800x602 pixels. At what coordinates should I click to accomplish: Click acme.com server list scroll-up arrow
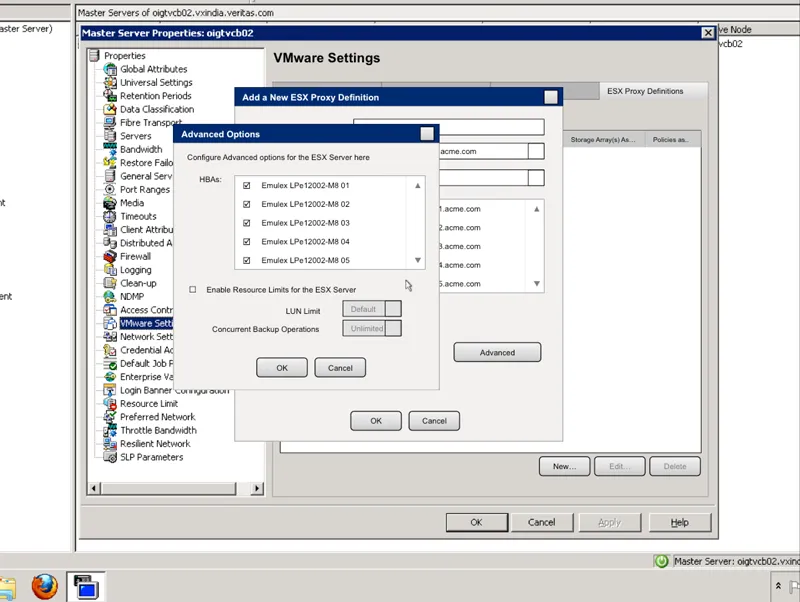pyautogui.click(x=536, y=209)
